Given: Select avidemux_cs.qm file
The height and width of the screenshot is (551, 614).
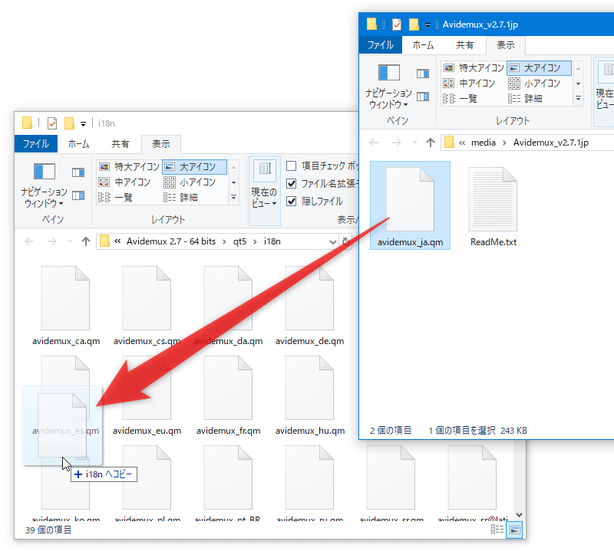Looking at the screenshot, I should click(147, 306).
